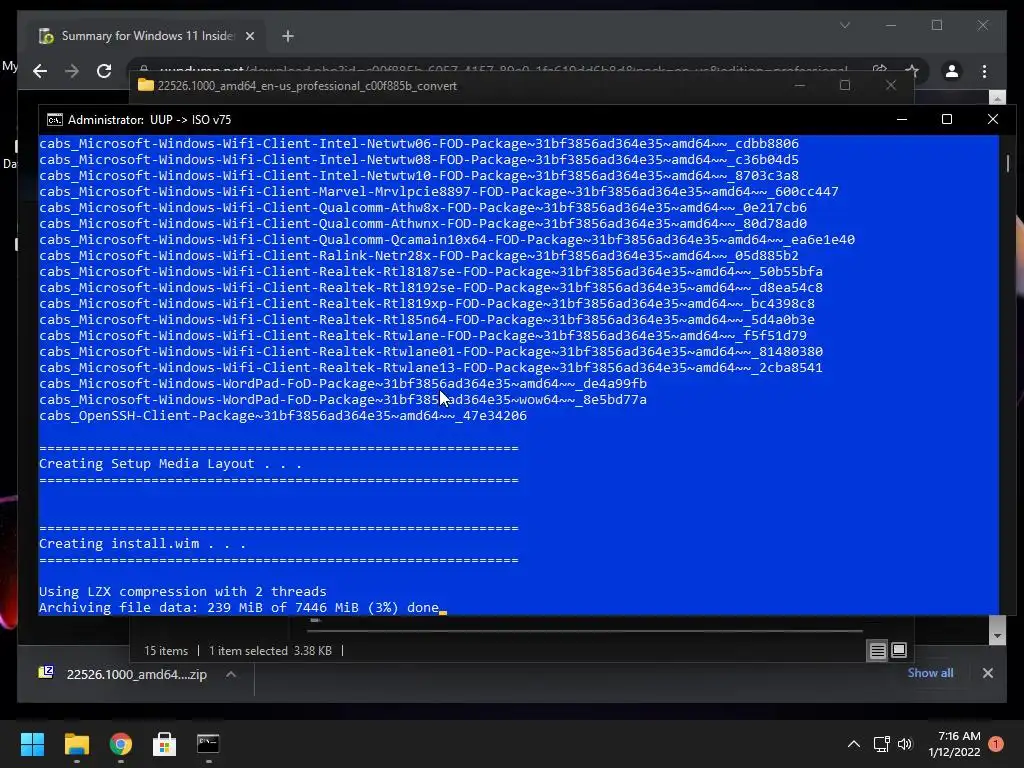This screenshot has width=1024, height=768.
Task: Close the Chrome downloads bar
Action: 987,673
